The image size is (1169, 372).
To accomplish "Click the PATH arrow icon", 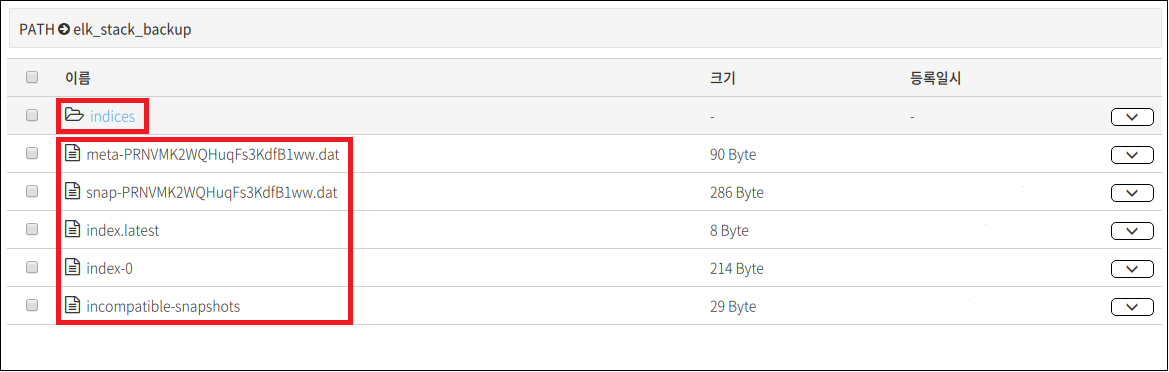I will pos(64,31).
